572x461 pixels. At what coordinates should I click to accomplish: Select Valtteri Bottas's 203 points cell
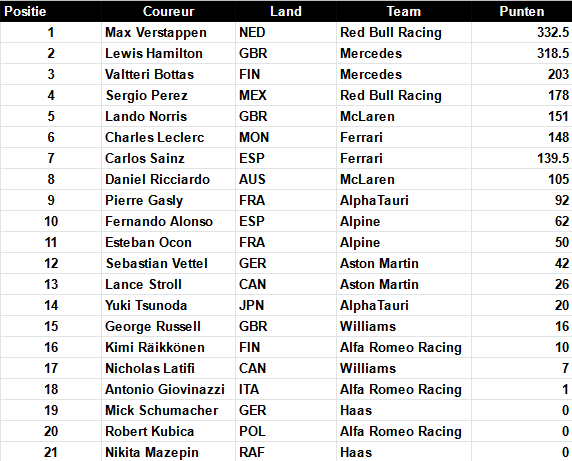[x=522, y=74]
